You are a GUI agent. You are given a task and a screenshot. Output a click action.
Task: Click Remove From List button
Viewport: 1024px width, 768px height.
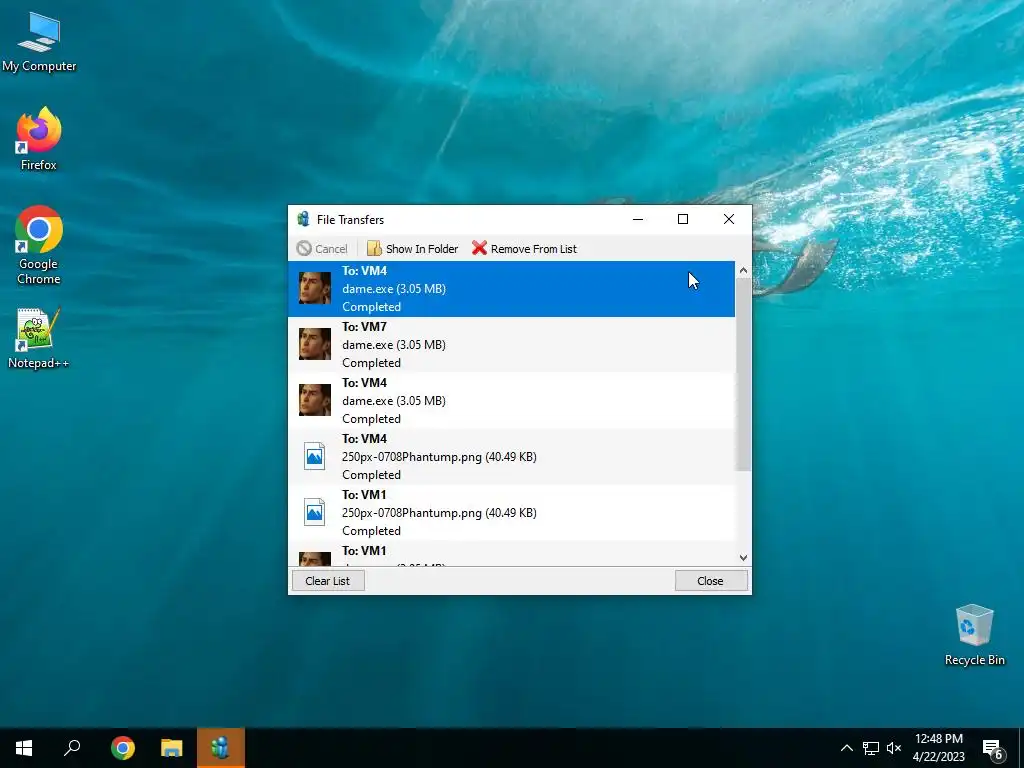click(x=524, y=249)
